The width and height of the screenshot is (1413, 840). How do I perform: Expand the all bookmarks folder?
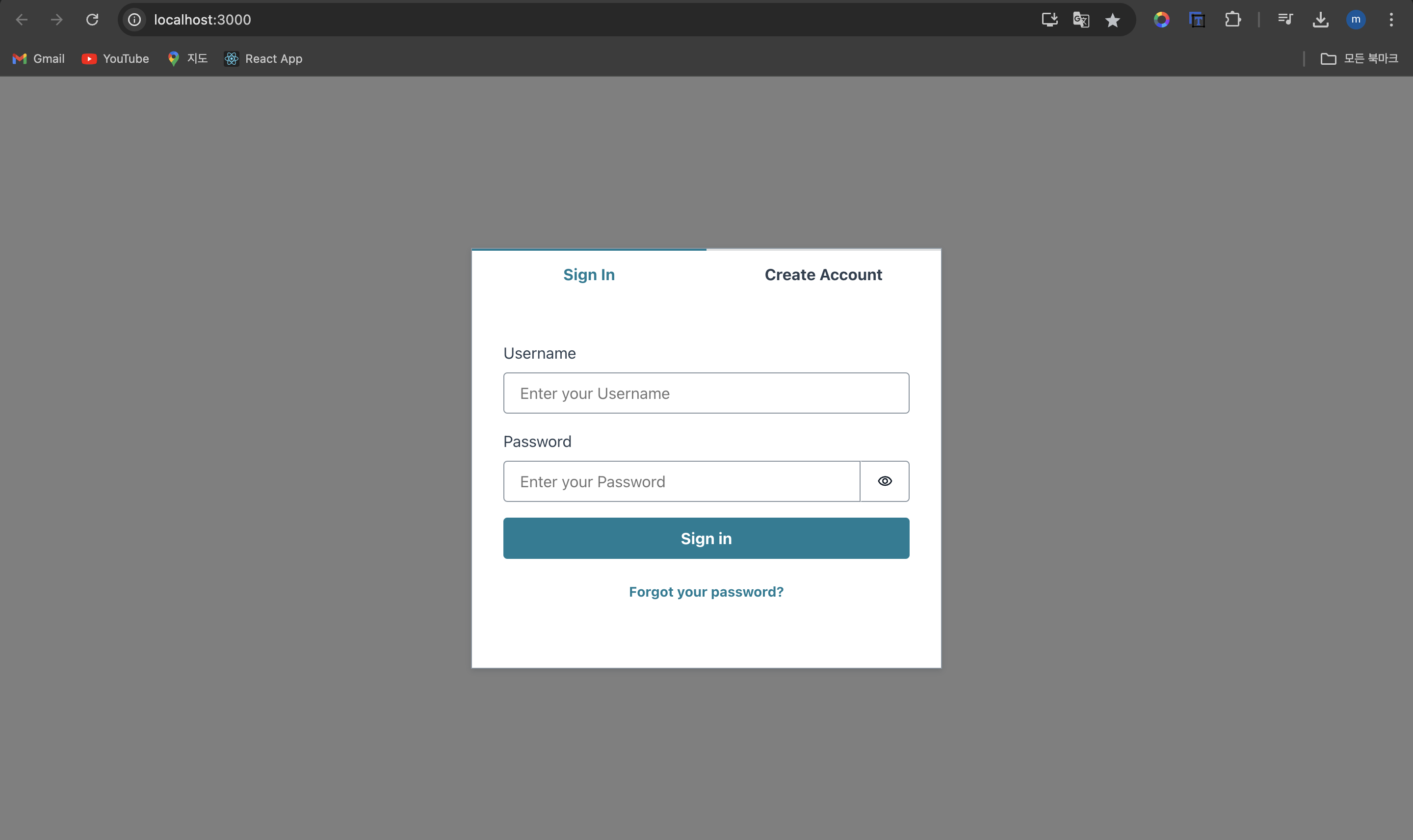[x=1359, y=58]
